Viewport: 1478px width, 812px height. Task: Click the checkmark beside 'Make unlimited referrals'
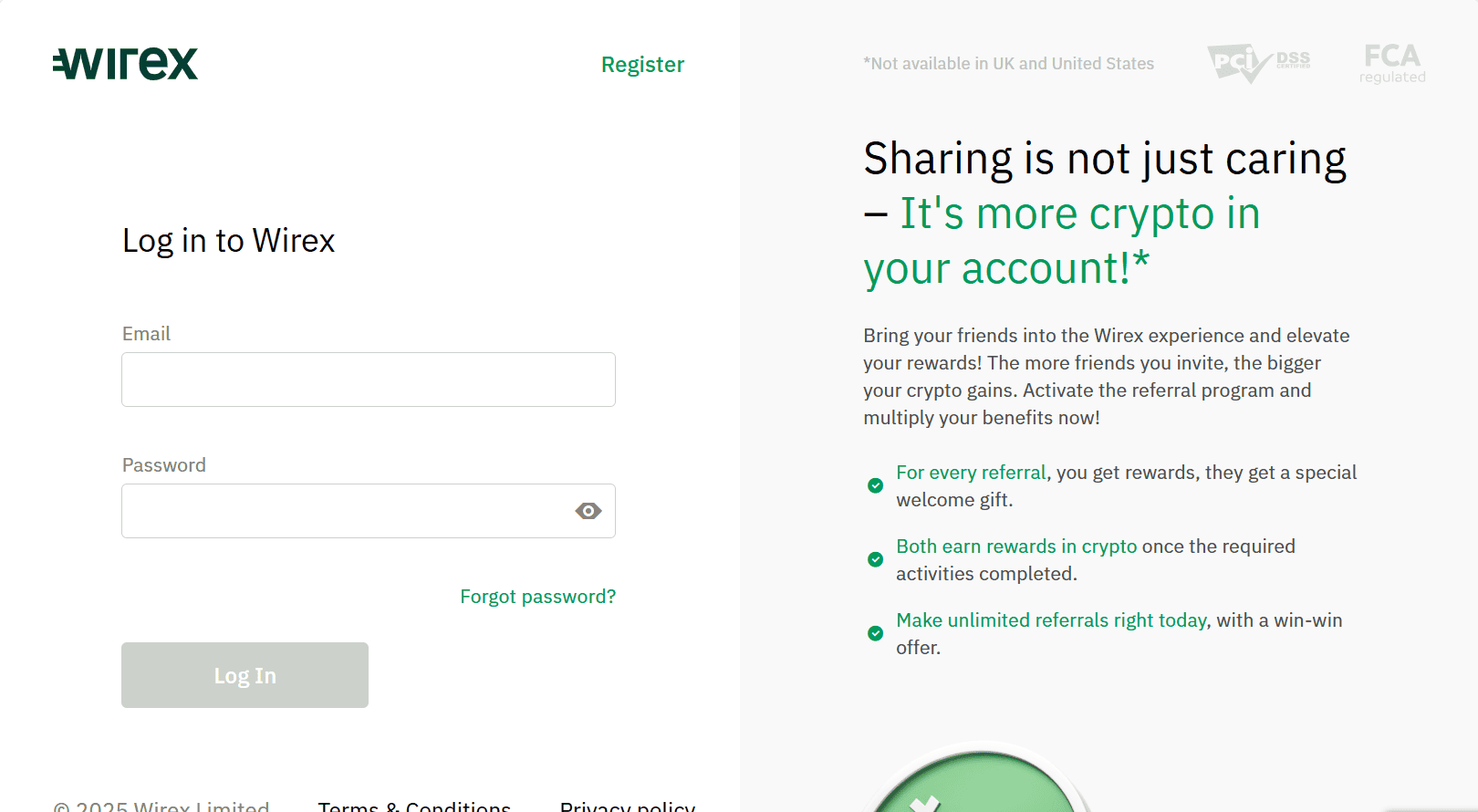(875, 633)
